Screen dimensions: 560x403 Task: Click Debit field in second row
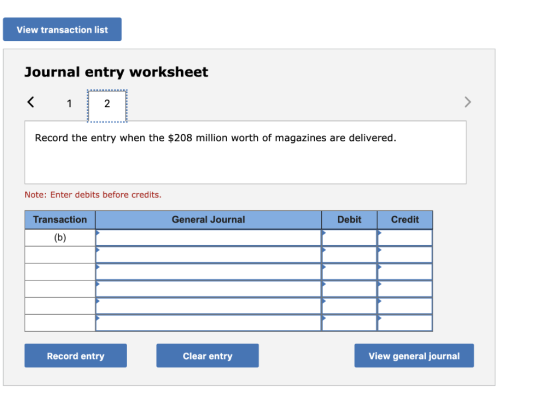[349, 255]
